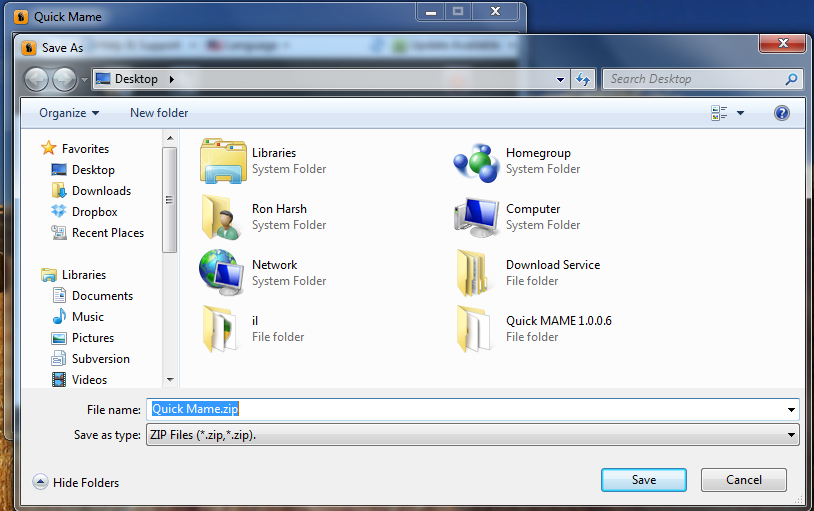Click the Cancel button
The width and height of the screenshot is (814, 511).
tap(743, 480)
